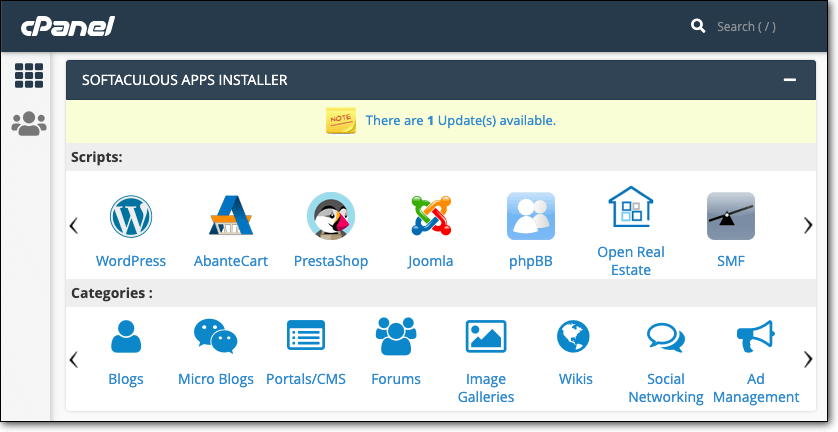838x432 pixels.
Task: Click the Blogs category person icon
Action: pos(126,336)
